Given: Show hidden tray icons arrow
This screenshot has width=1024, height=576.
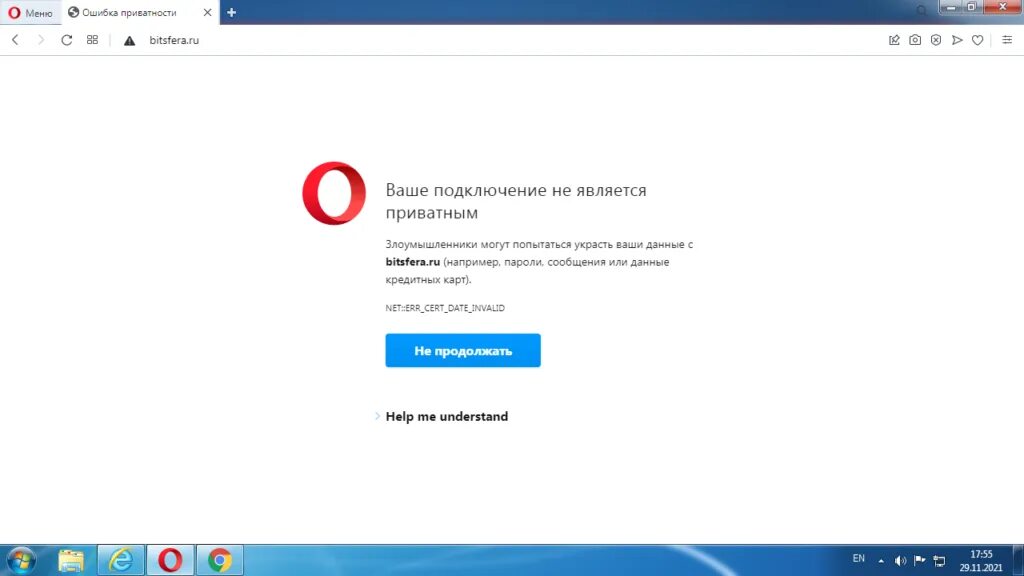Looking at the screenshot, I should coord(881,560).
